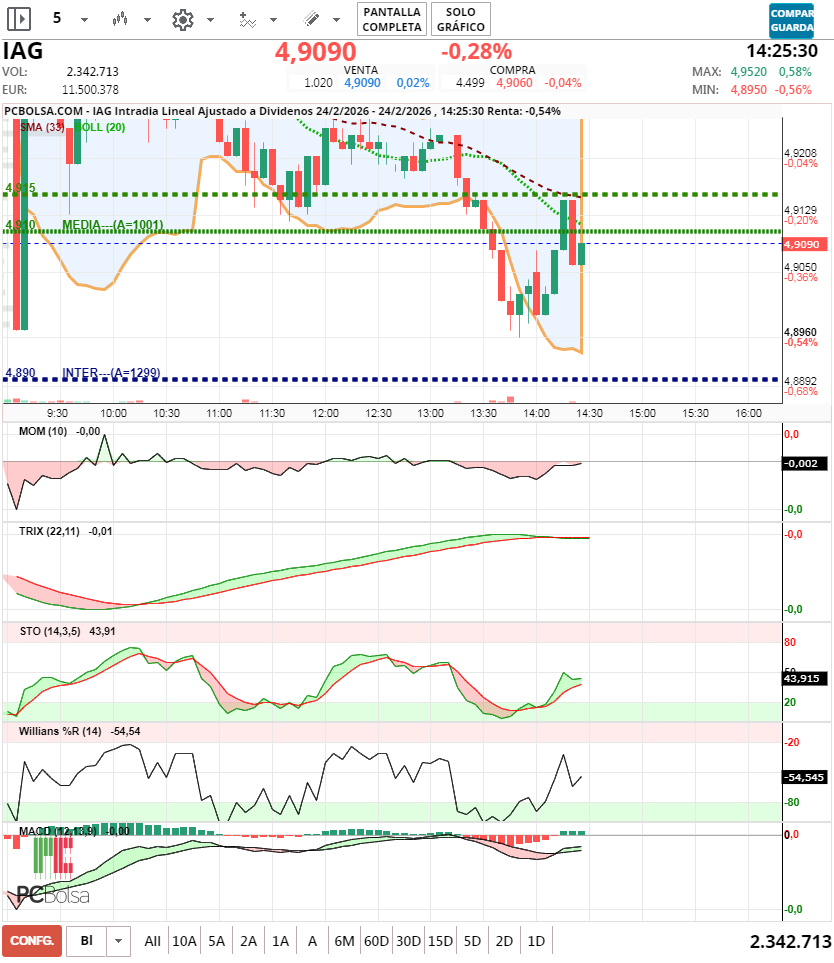Select the 2A time range

pyautogui.click(x=248, y=941)
